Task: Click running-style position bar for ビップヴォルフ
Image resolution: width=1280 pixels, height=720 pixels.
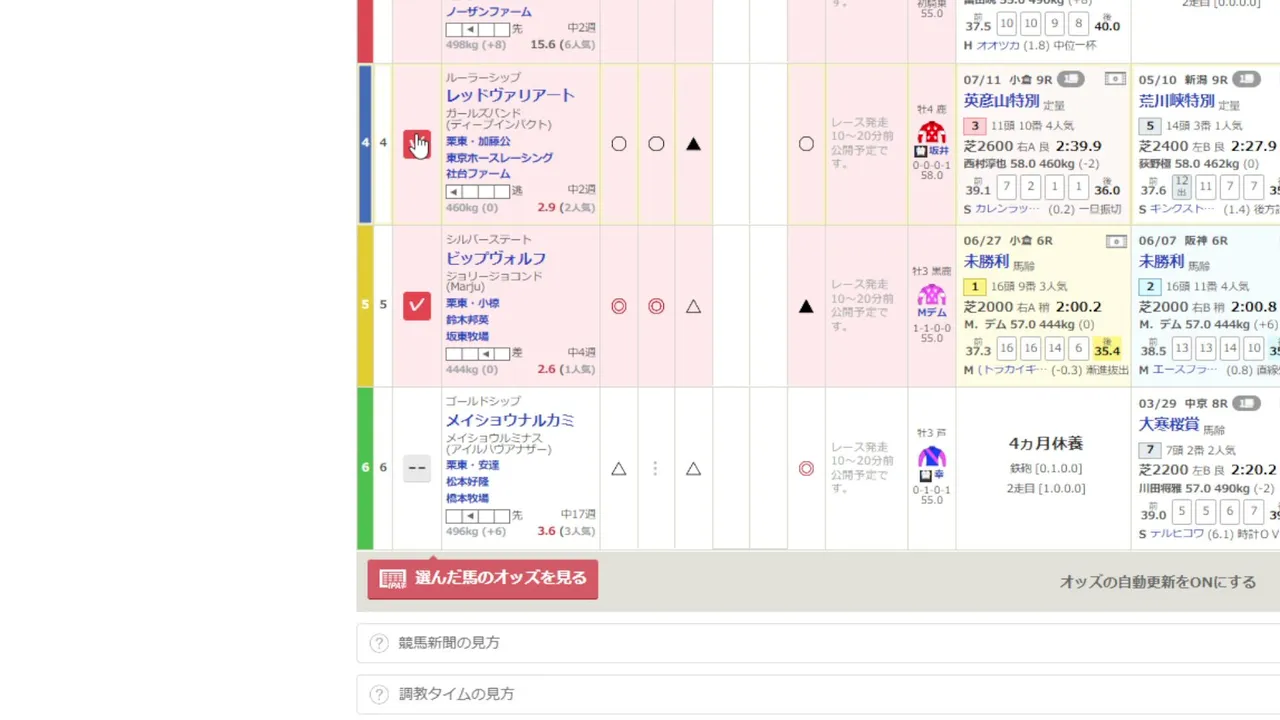Action: [478, 354]
